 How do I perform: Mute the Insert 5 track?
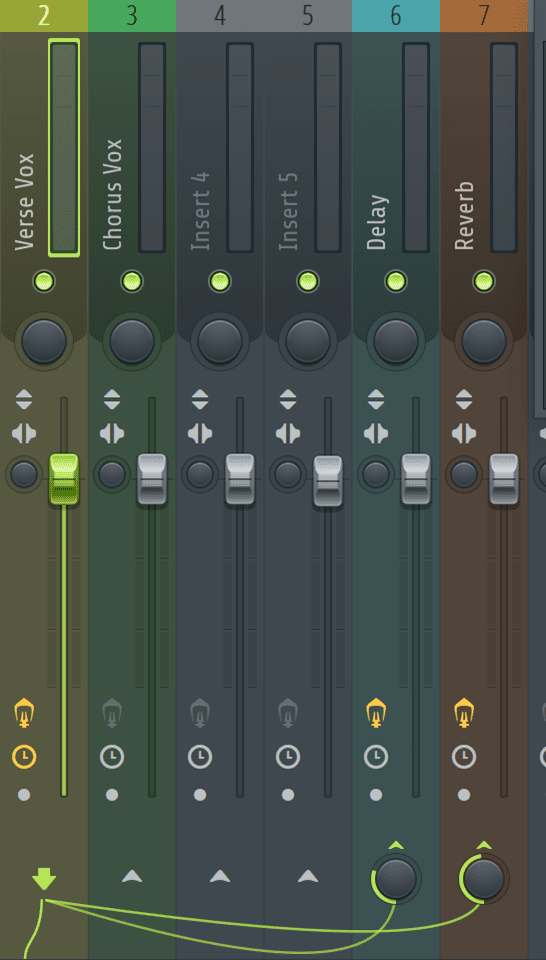point(308,282)
